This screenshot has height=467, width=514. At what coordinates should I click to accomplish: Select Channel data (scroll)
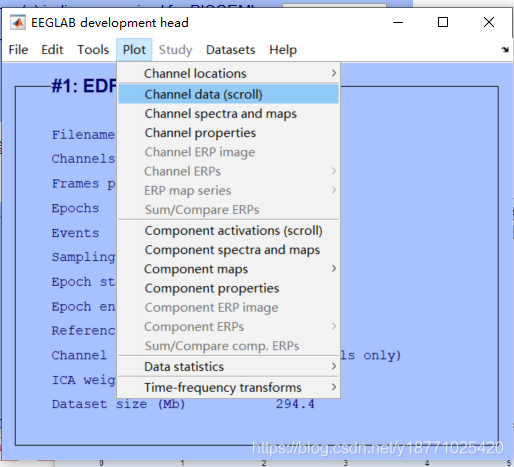(229, 94)
